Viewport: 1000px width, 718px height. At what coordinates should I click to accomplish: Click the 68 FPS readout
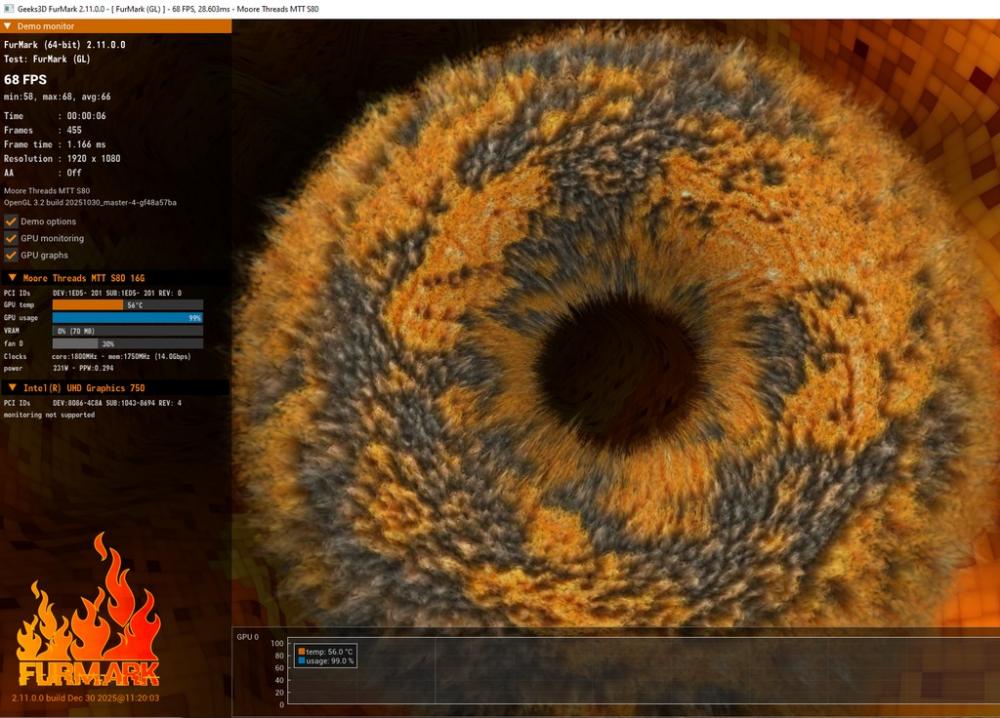click(x=25, y=78)
